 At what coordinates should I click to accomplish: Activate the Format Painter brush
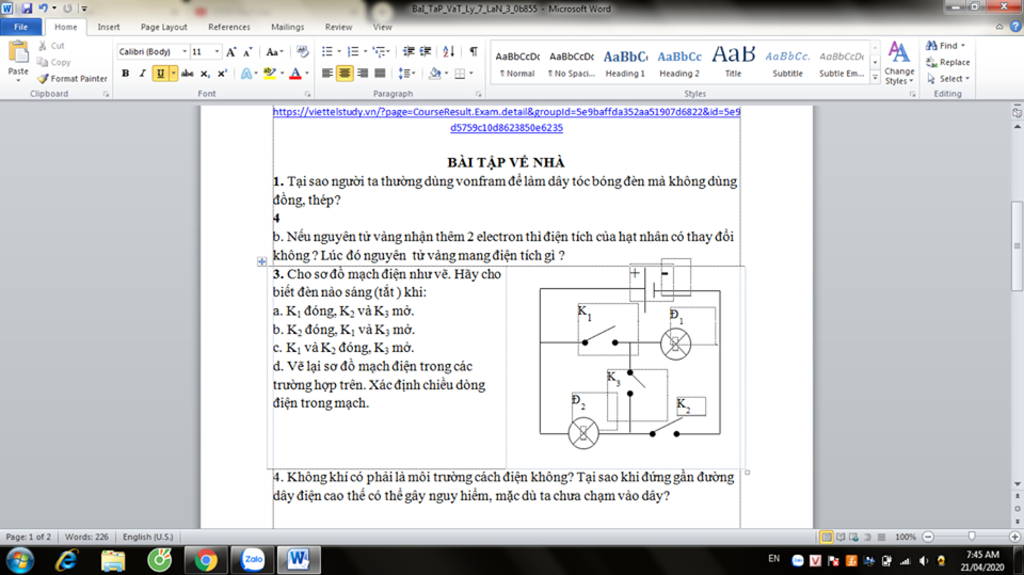72,78
